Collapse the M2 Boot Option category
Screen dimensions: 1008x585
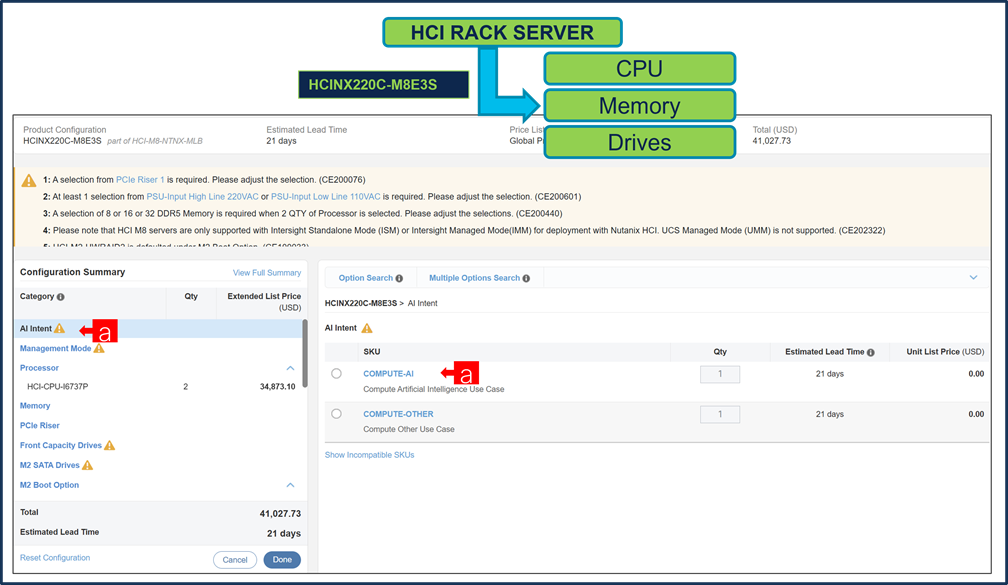(291, 485)
